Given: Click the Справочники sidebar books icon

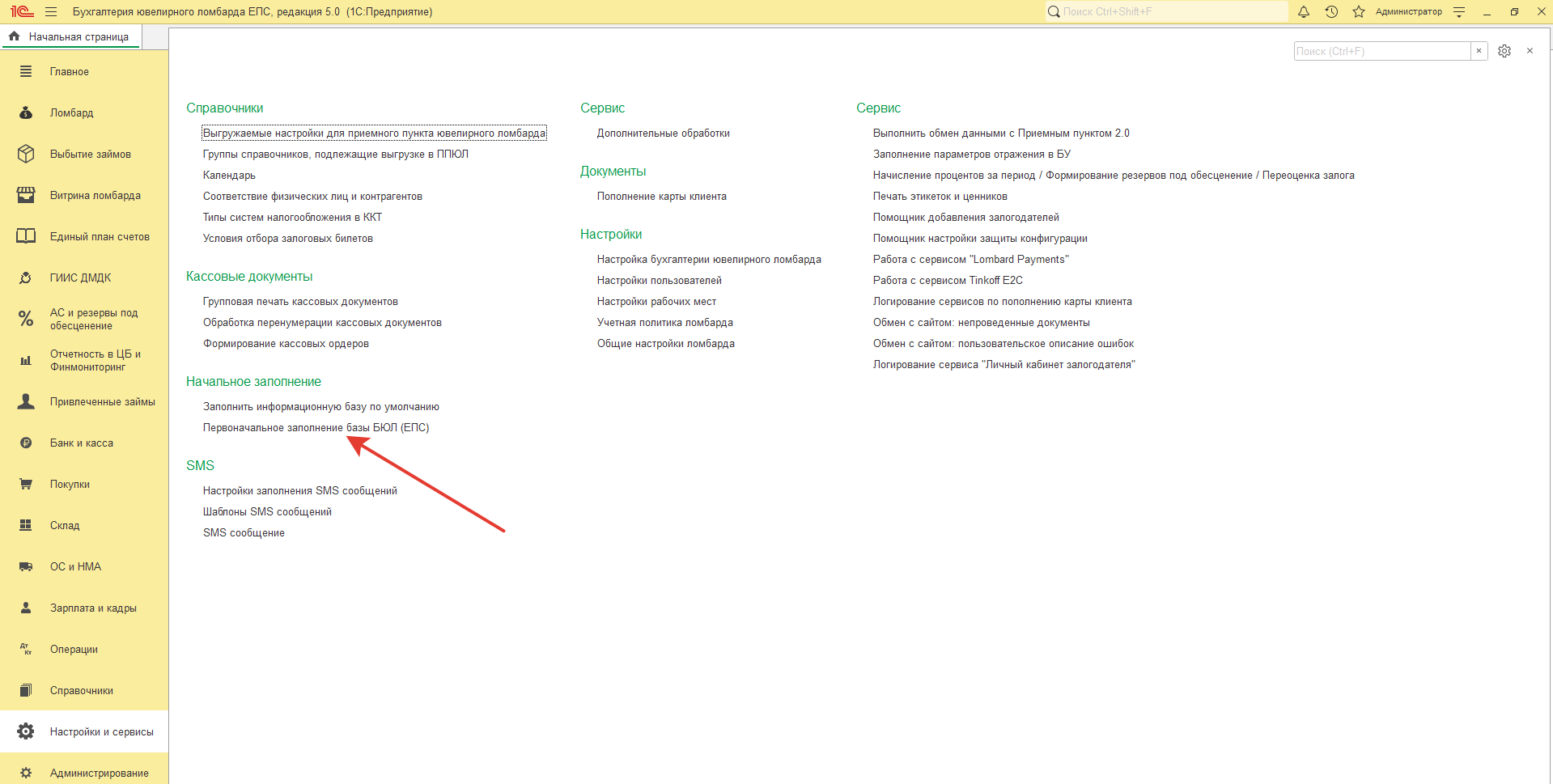Looking at the screenshot, I should tap(26, 690).
